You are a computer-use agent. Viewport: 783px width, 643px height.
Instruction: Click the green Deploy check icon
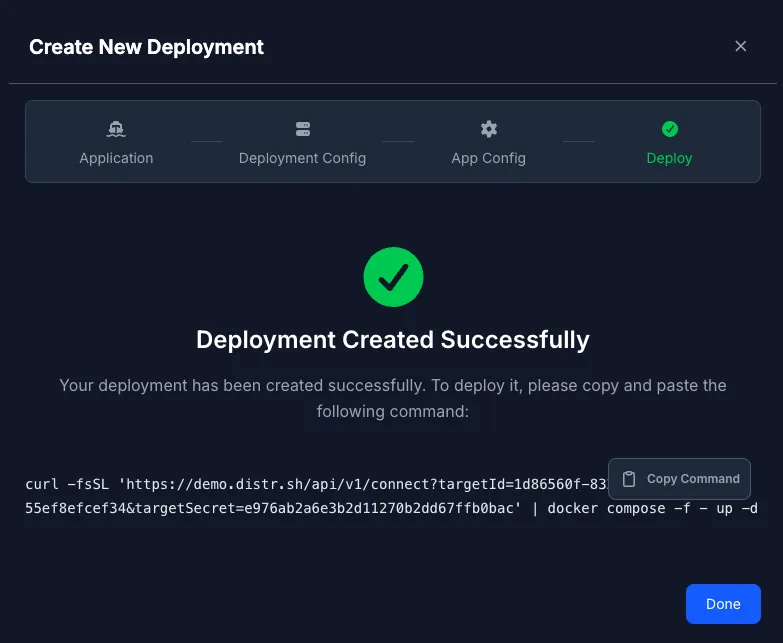669,129
